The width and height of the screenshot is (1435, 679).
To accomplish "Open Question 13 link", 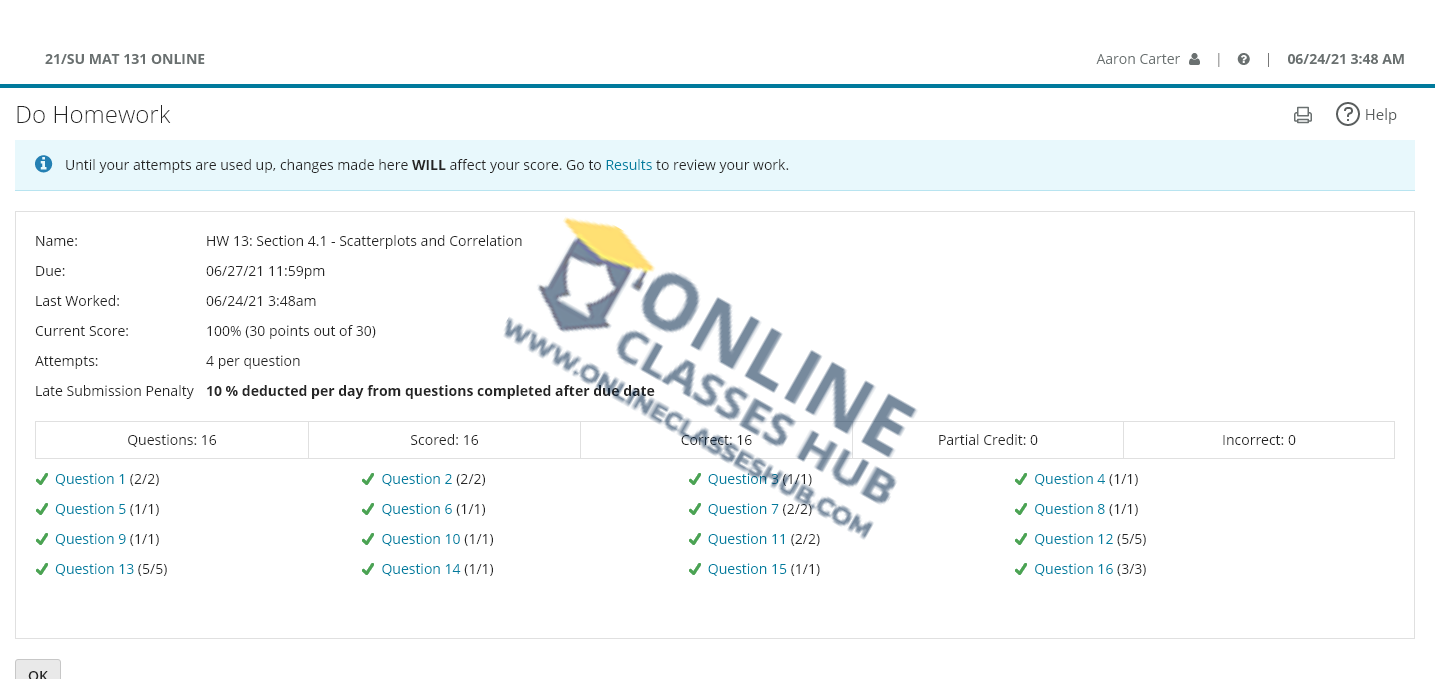I will point(94,569).
